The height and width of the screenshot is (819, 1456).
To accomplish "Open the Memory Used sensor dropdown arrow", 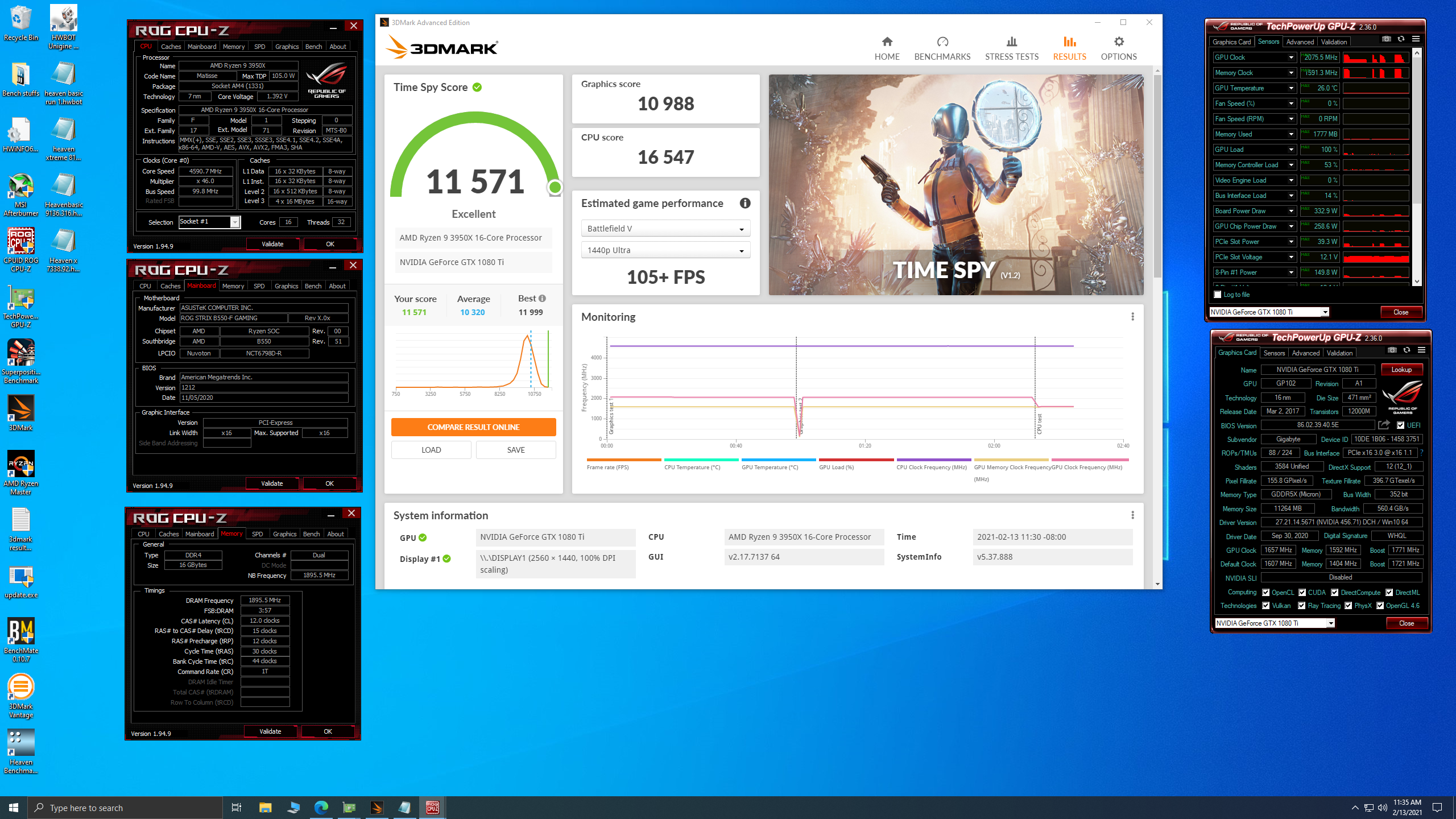I will 1290,134.
